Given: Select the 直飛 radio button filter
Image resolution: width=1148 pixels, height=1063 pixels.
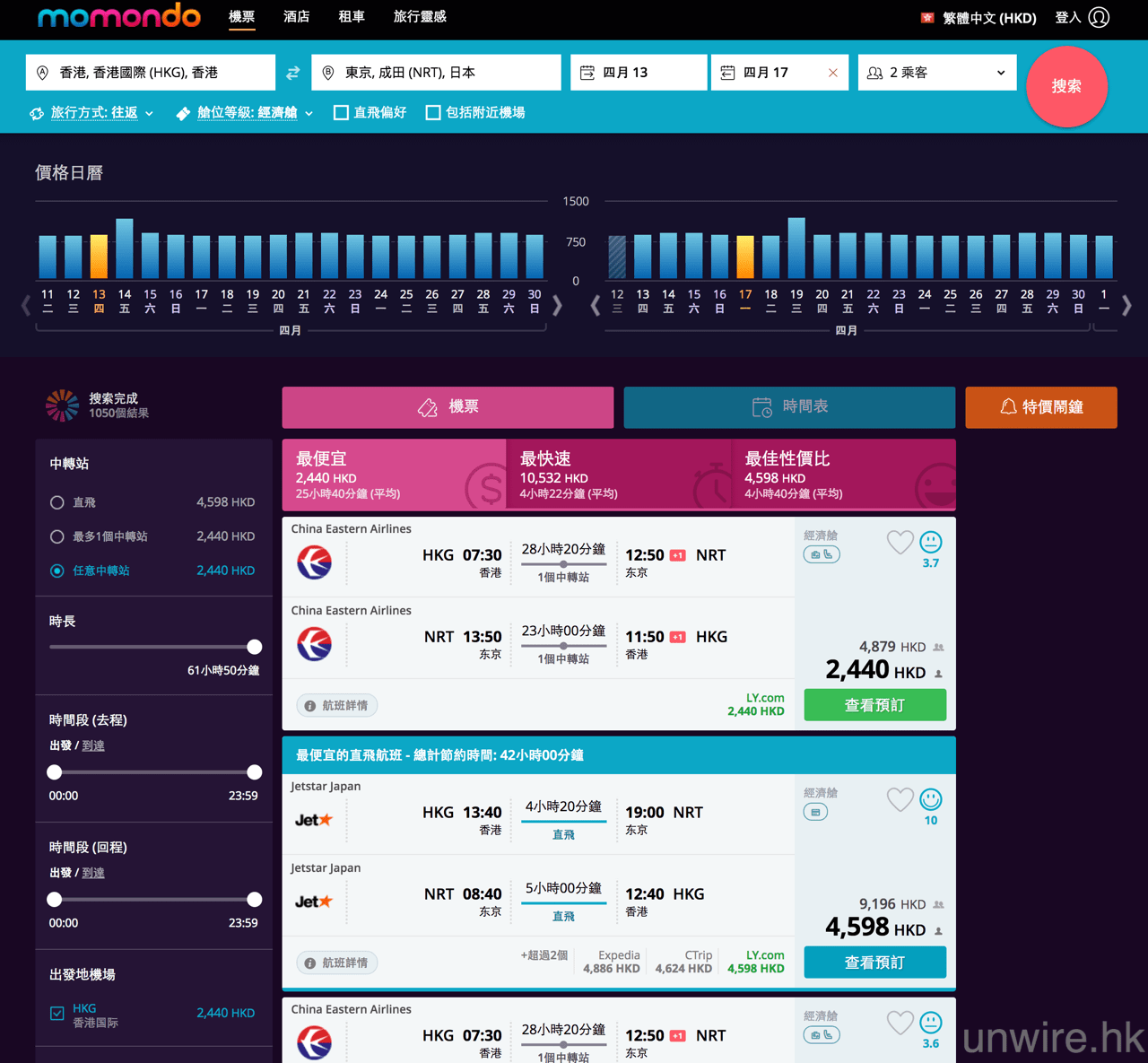Looking at the screenshot, I should coord(57,502).
